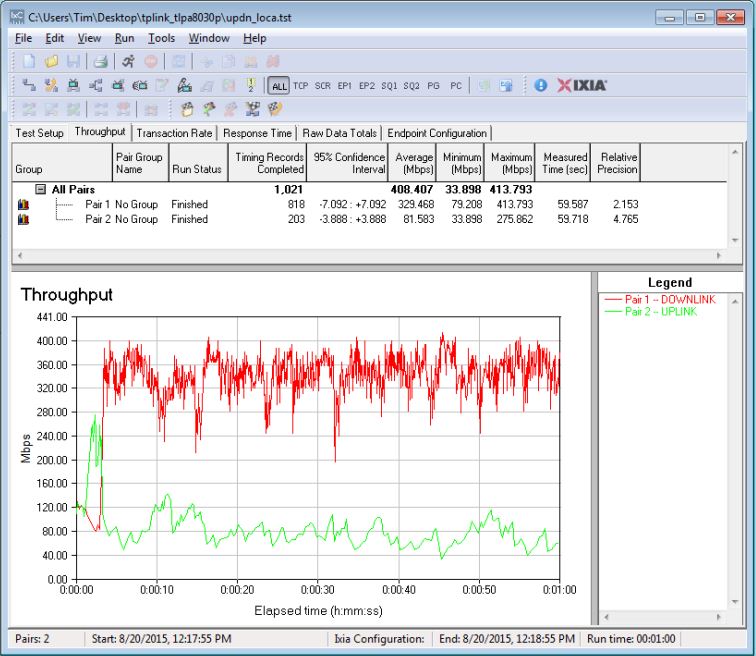This screenshot has width=756, height=656.
Task: Click the results table scroll-down arrow
Action: tap(735, 240)
